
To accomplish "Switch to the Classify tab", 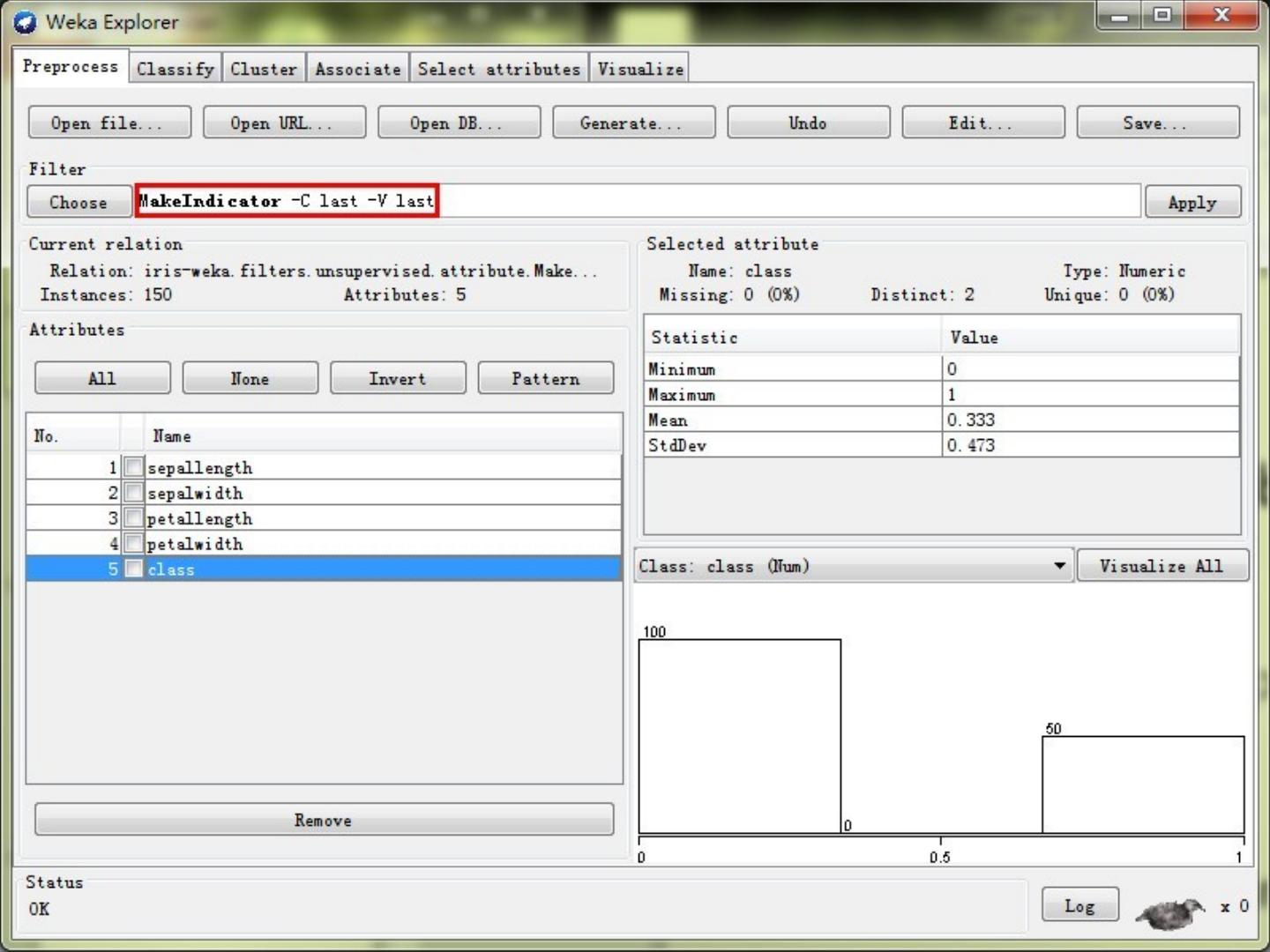I will coord(175,69).
